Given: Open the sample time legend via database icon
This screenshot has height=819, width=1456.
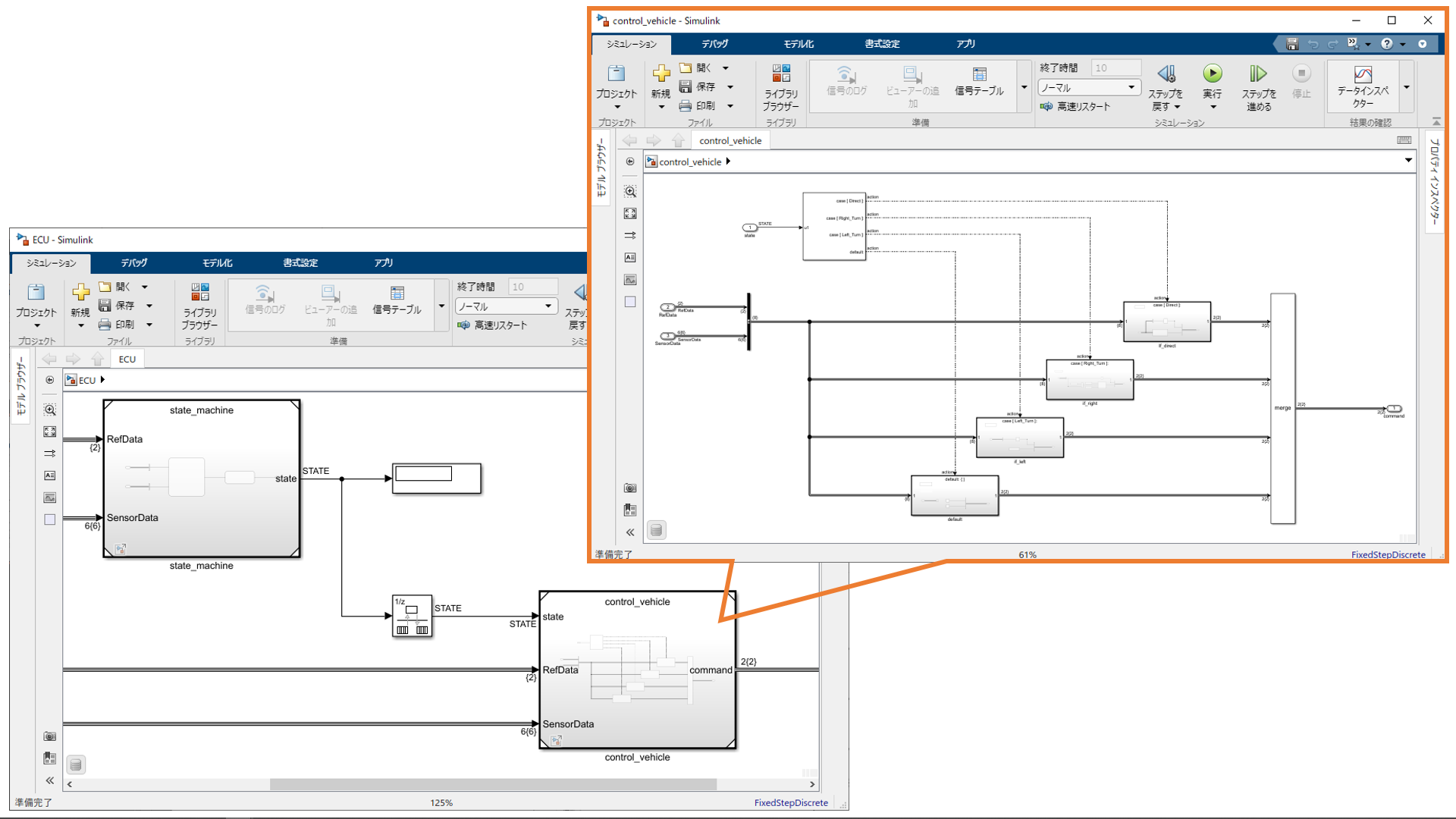Looking at the screenshot, I should click(655, 529).
